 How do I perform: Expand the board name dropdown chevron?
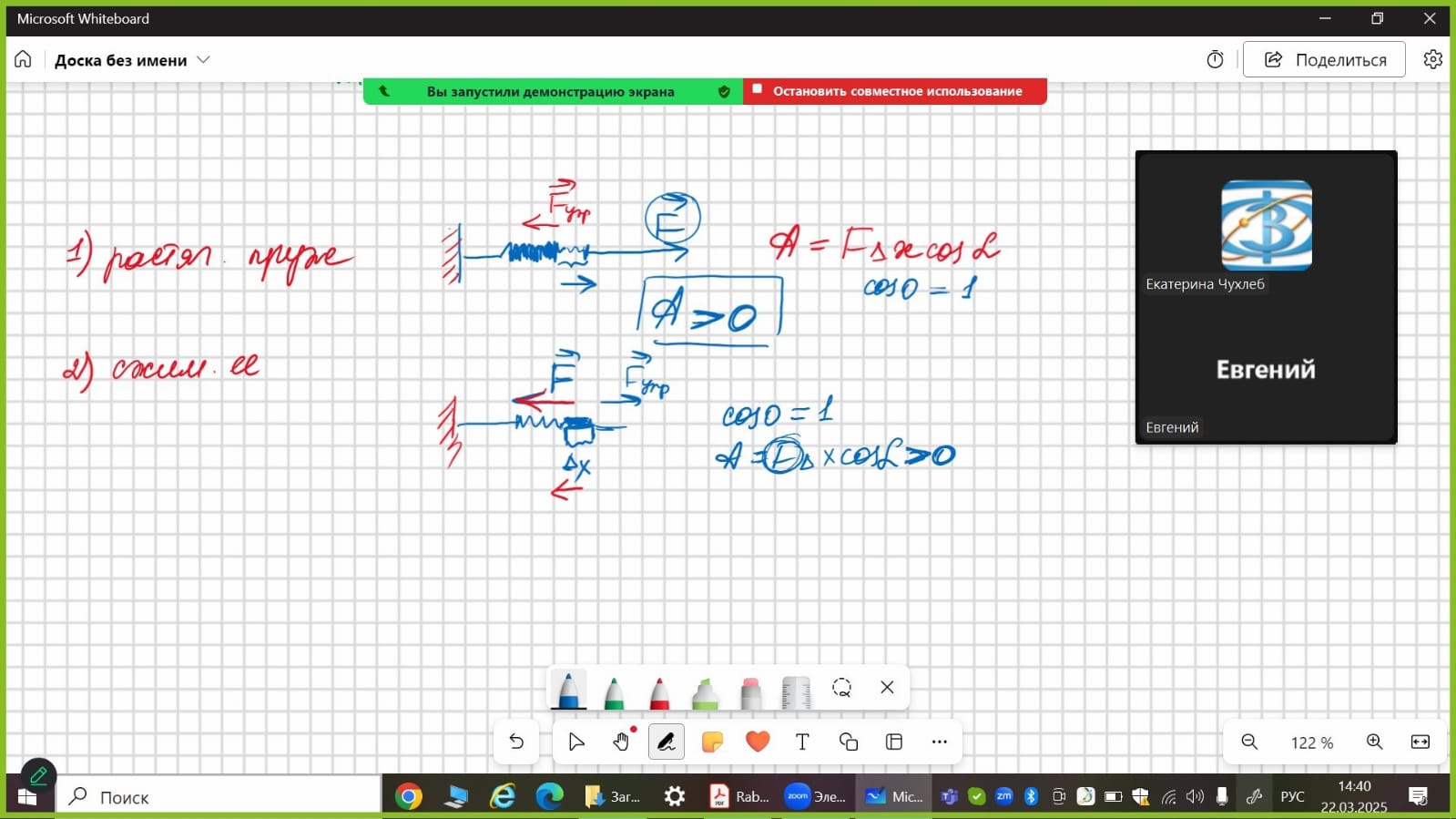(204, 60)
